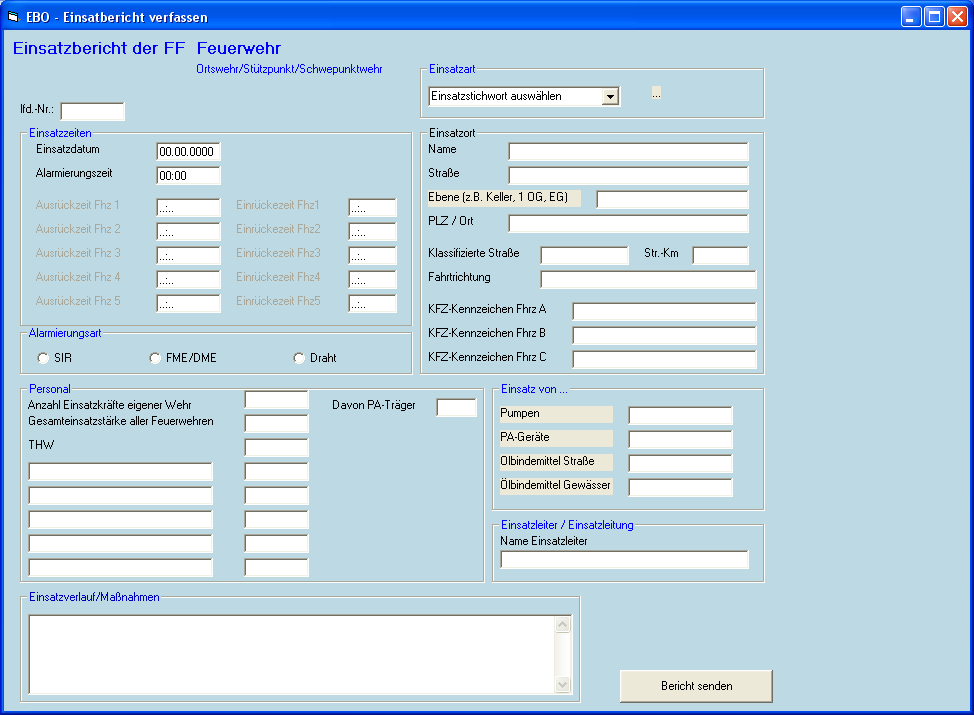Click scroll down arrow in Einsatzverlauf text area

[562, 685]
